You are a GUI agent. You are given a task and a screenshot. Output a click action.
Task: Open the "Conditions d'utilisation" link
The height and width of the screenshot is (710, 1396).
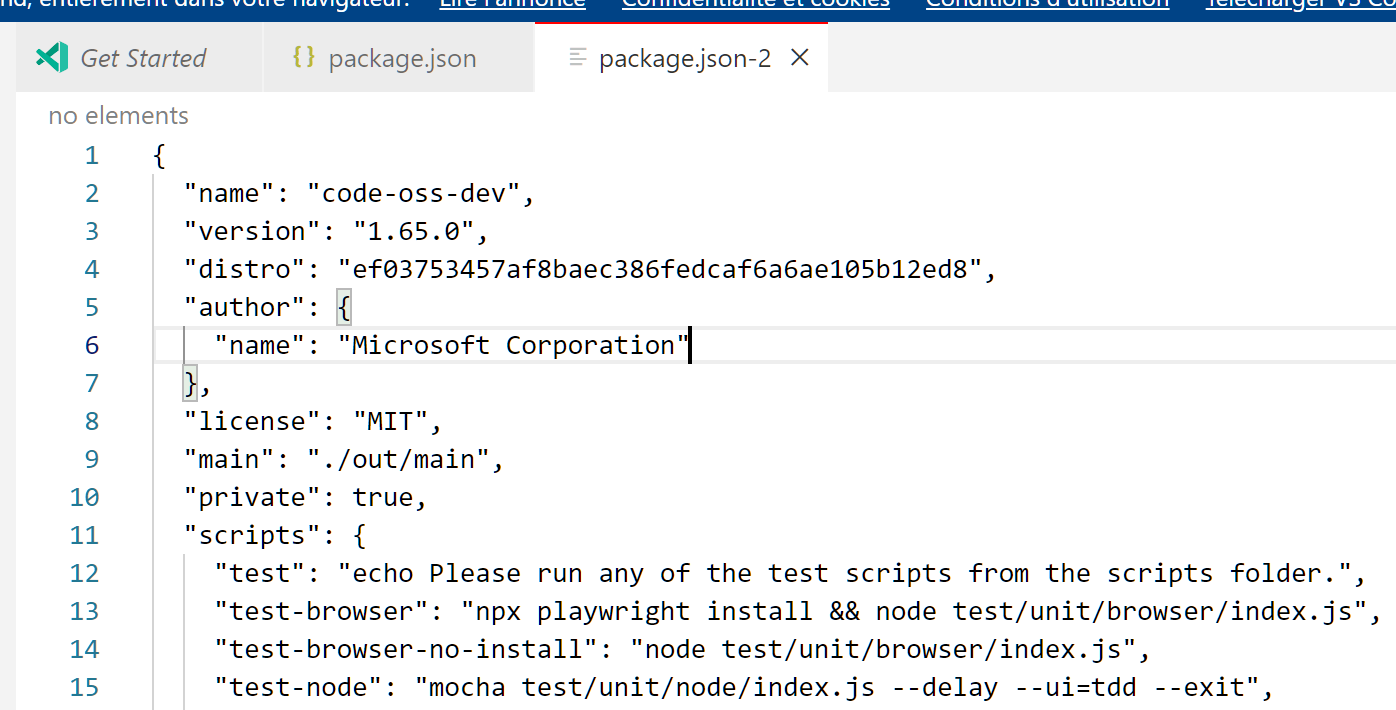[1047, 4]
